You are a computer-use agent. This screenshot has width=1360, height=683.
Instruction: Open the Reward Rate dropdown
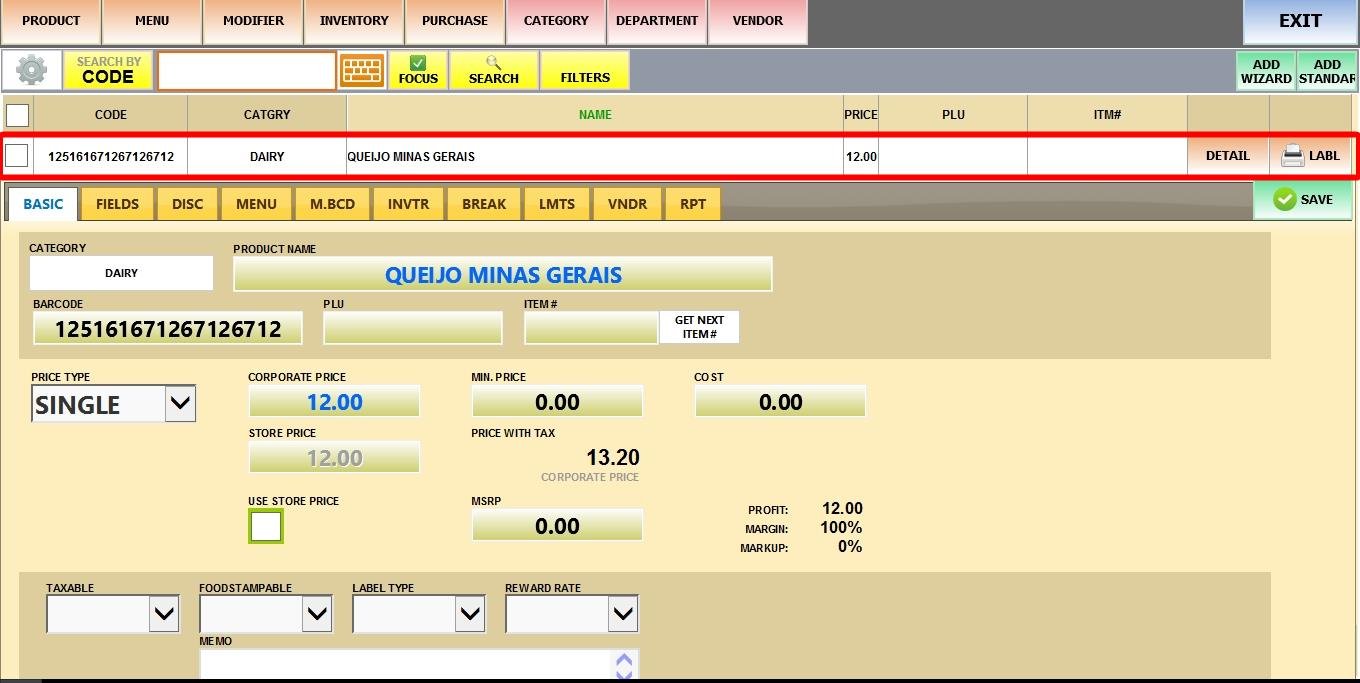622,614
